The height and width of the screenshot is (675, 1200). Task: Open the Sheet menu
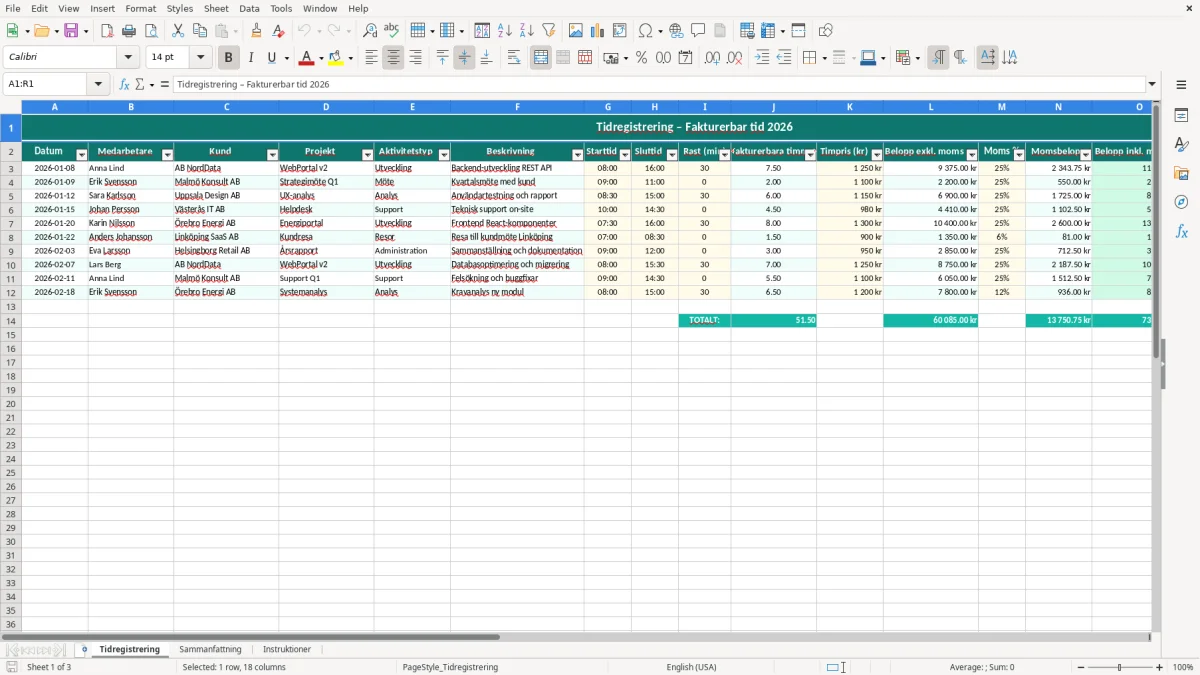(216, 8)
